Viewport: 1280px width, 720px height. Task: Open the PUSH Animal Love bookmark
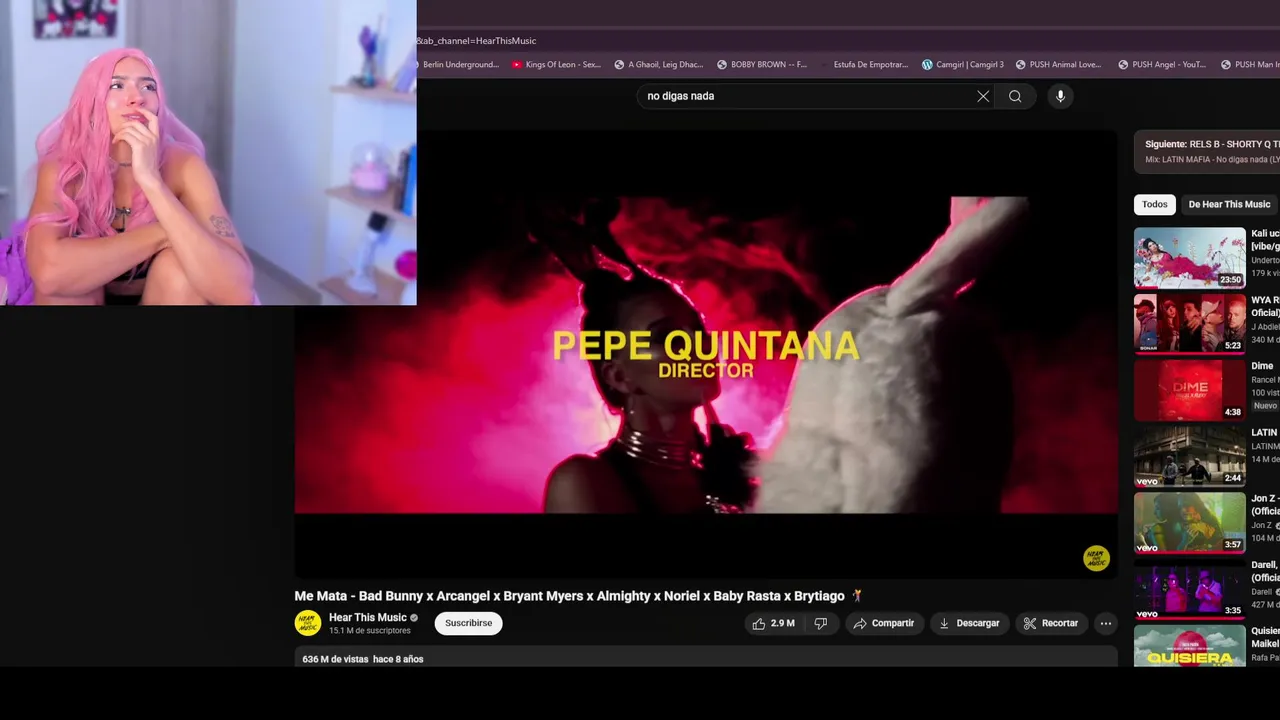coord(1061,64)
